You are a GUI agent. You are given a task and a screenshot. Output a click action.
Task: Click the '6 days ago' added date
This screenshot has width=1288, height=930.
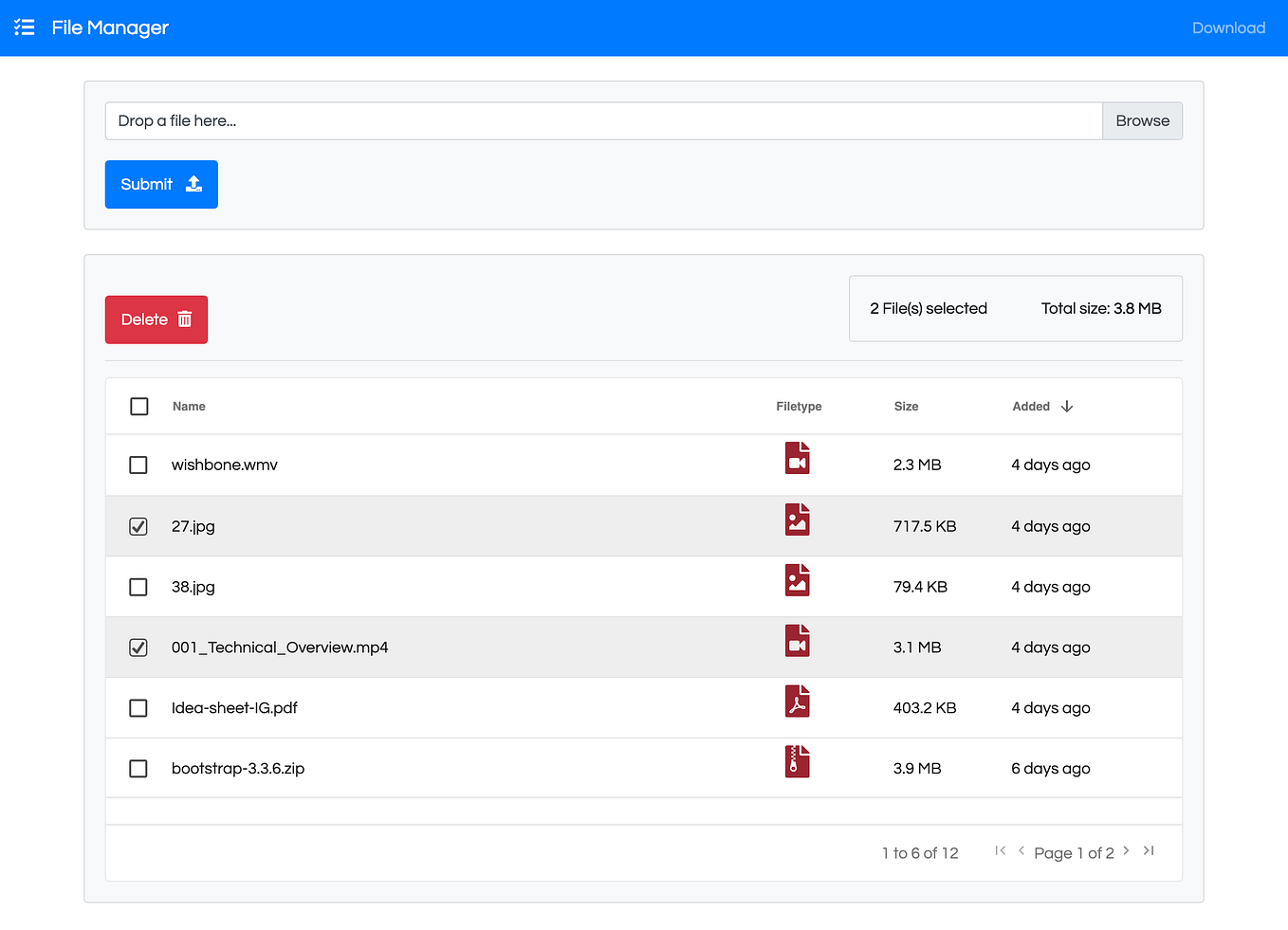click(1051, 769)
